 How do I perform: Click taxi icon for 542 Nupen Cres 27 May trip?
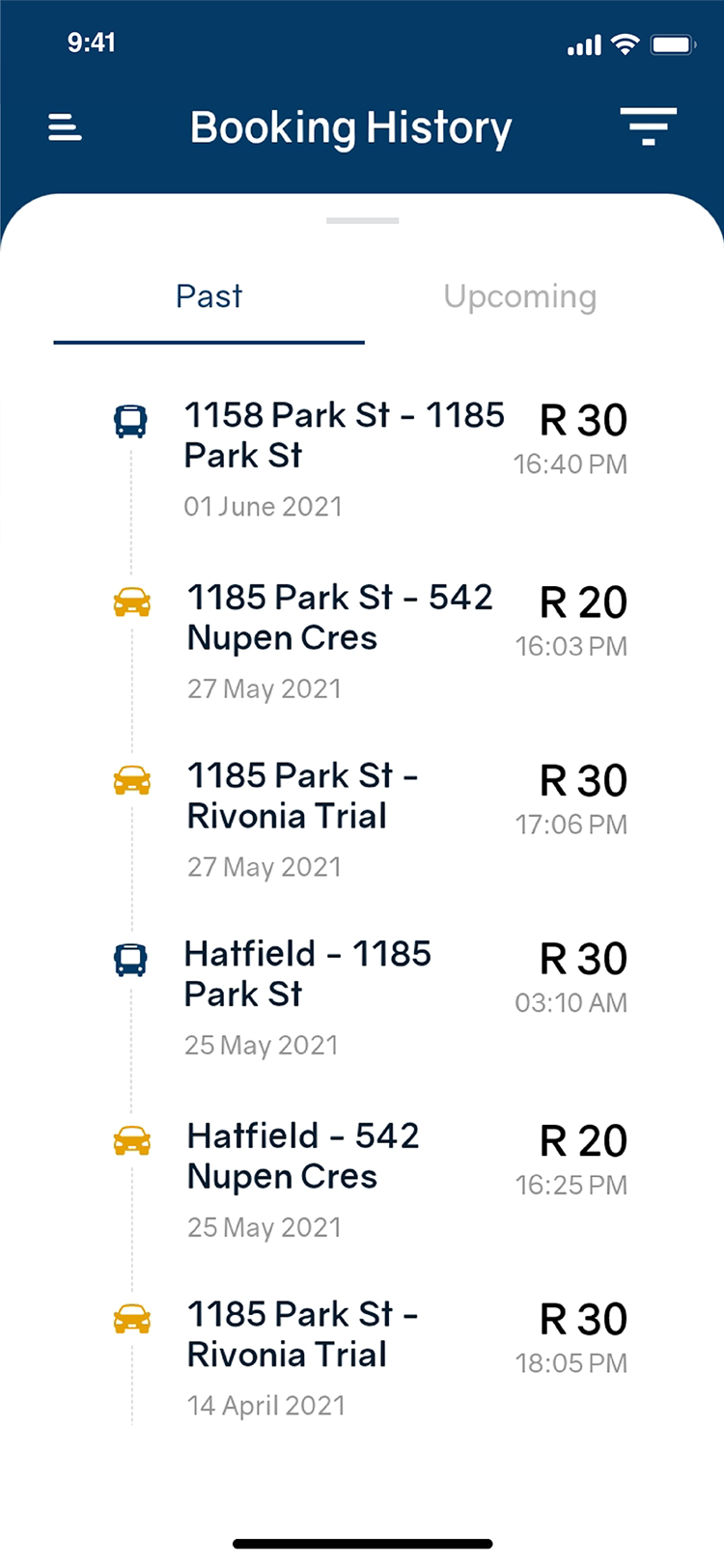(x=132, y=602)
